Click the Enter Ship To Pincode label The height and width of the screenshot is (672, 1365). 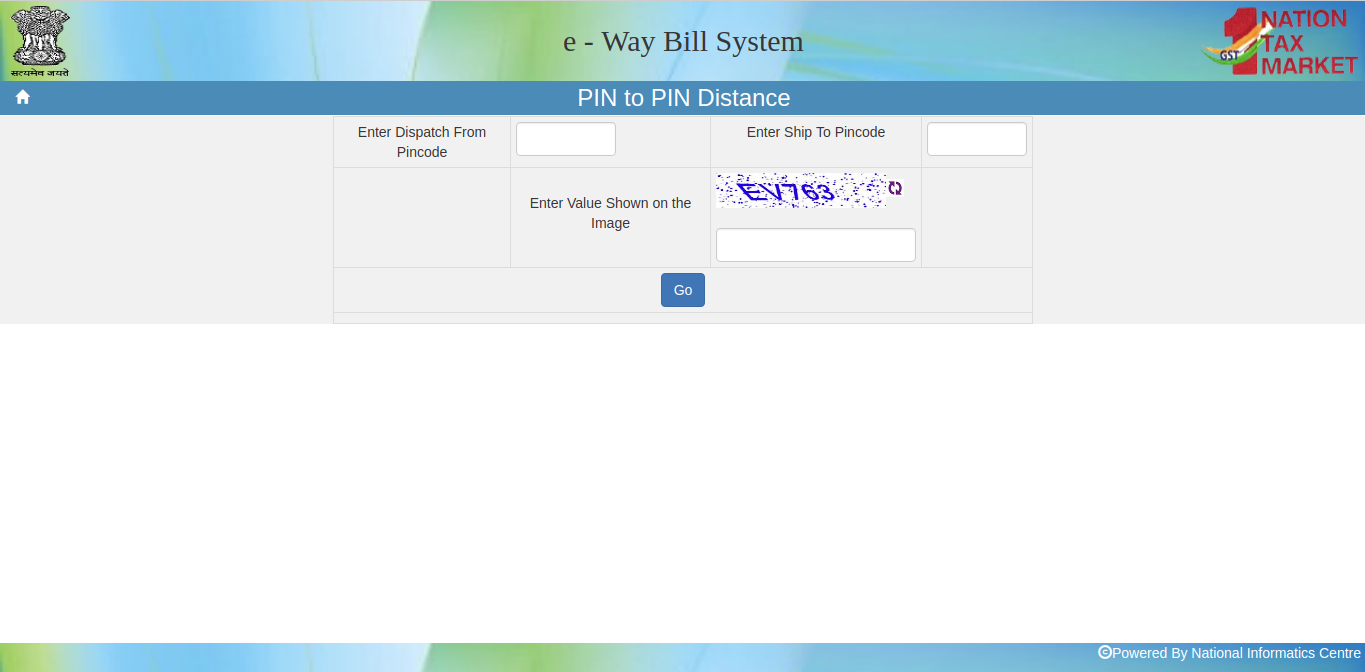coord(815,131)
